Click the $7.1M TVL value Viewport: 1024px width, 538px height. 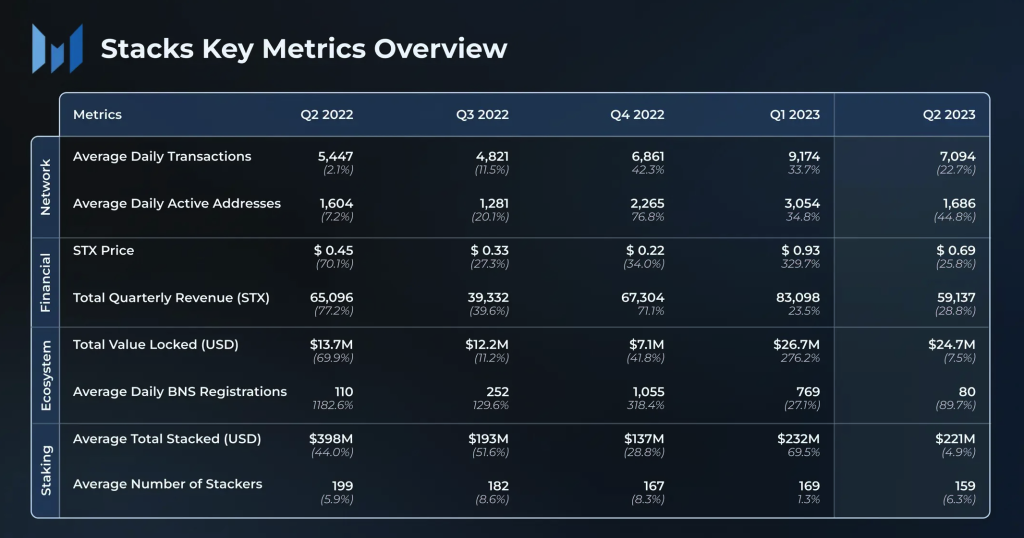(x=647, y=345)
